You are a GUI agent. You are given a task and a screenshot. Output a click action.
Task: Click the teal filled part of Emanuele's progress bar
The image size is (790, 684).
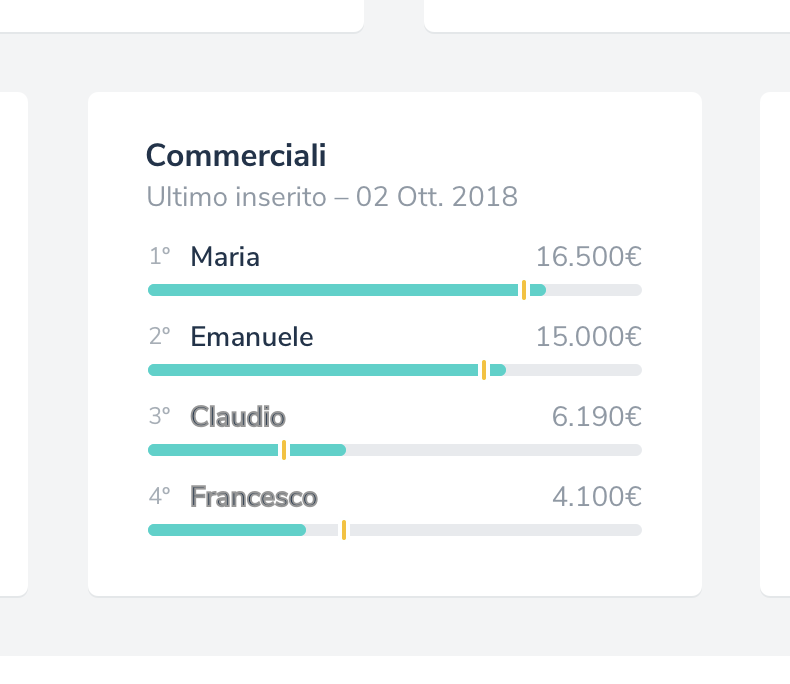pos(310,370)
